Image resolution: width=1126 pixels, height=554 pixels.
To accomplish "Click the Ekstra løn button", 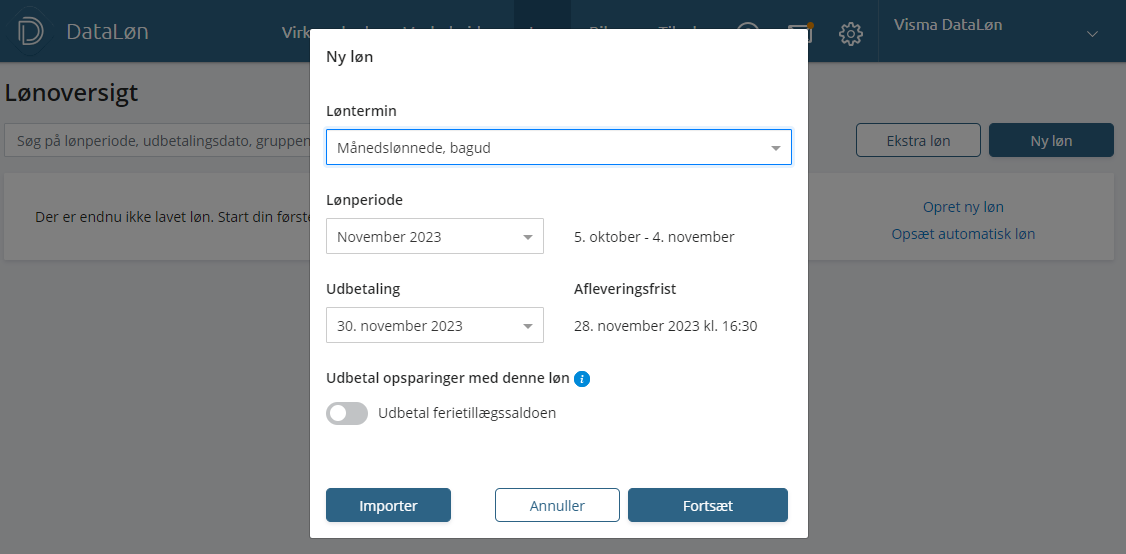I will pos(918,140).
